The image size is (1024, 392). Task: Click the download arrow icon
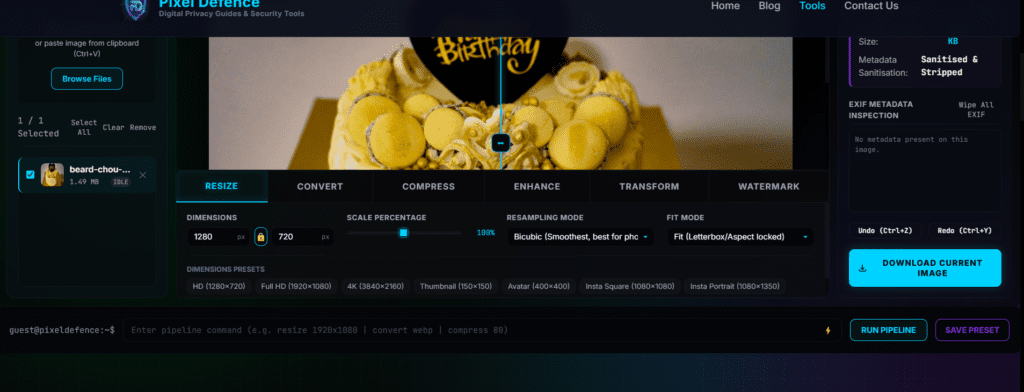pos(862,268)
